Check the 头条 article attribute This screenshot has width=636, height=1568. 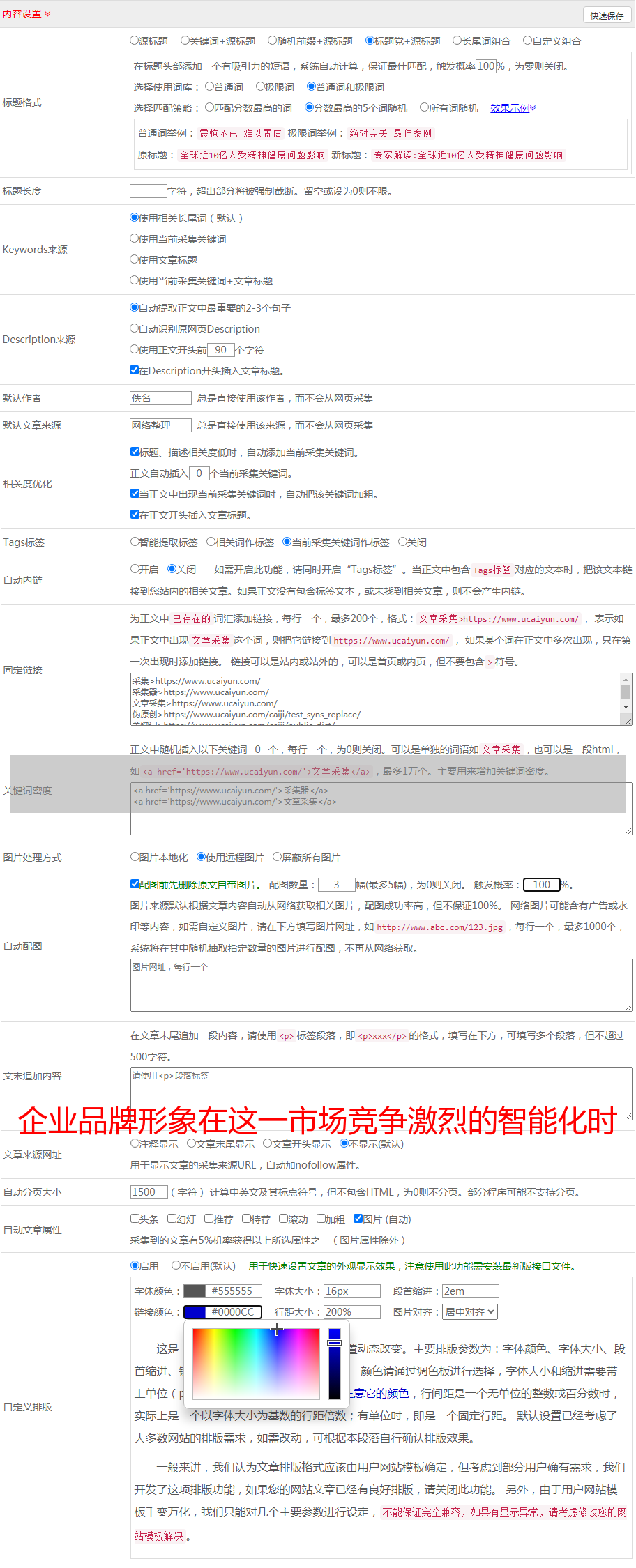(135, 1219)
